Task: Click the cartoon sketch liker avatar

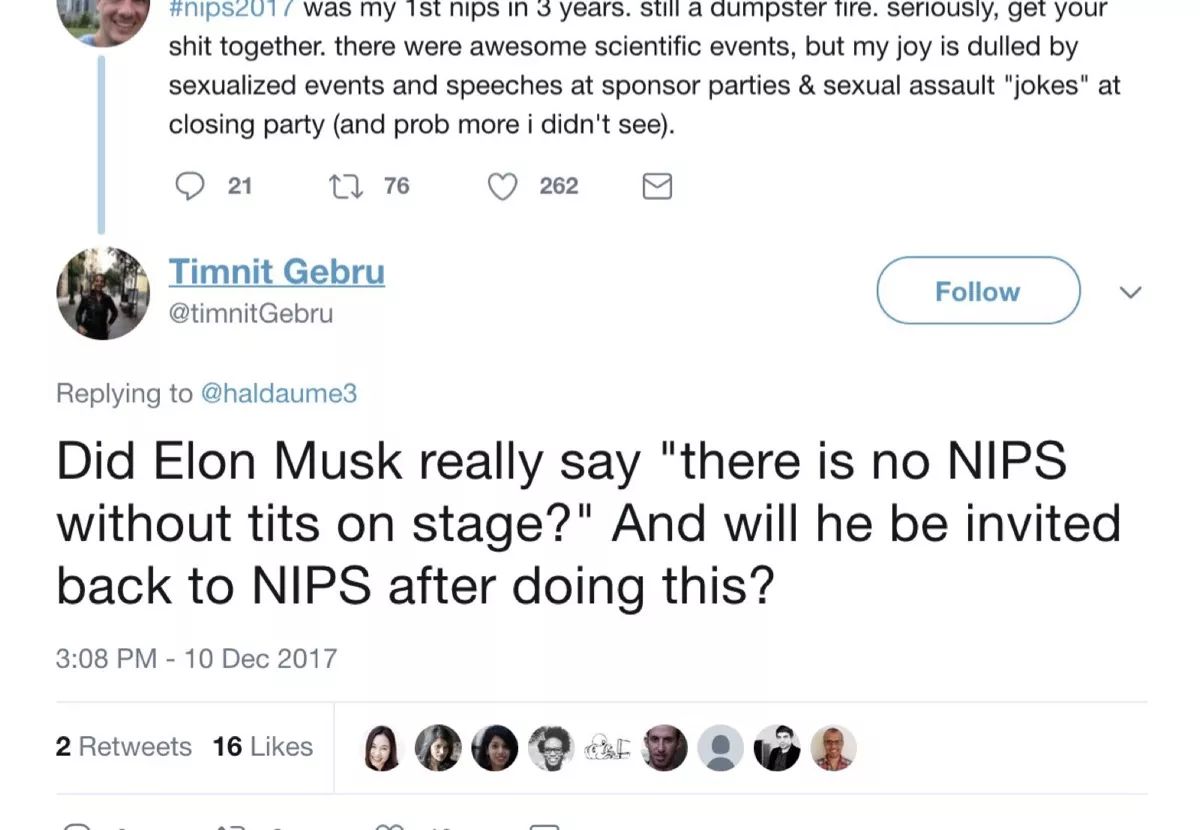Action: click(x=607, y=748)
